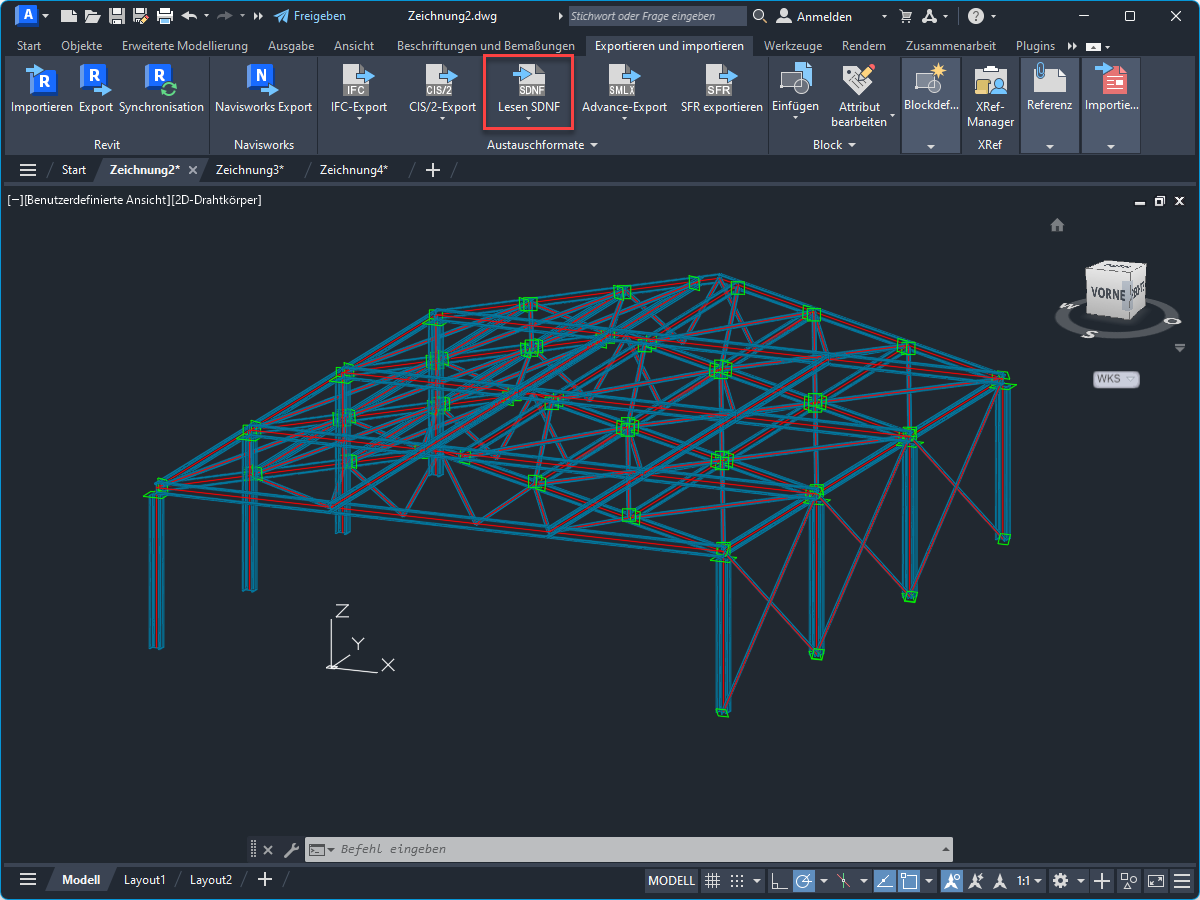The image size is (1200, 900).
Task: Expand the Austauschformate panel options
Action: (593, 144)
